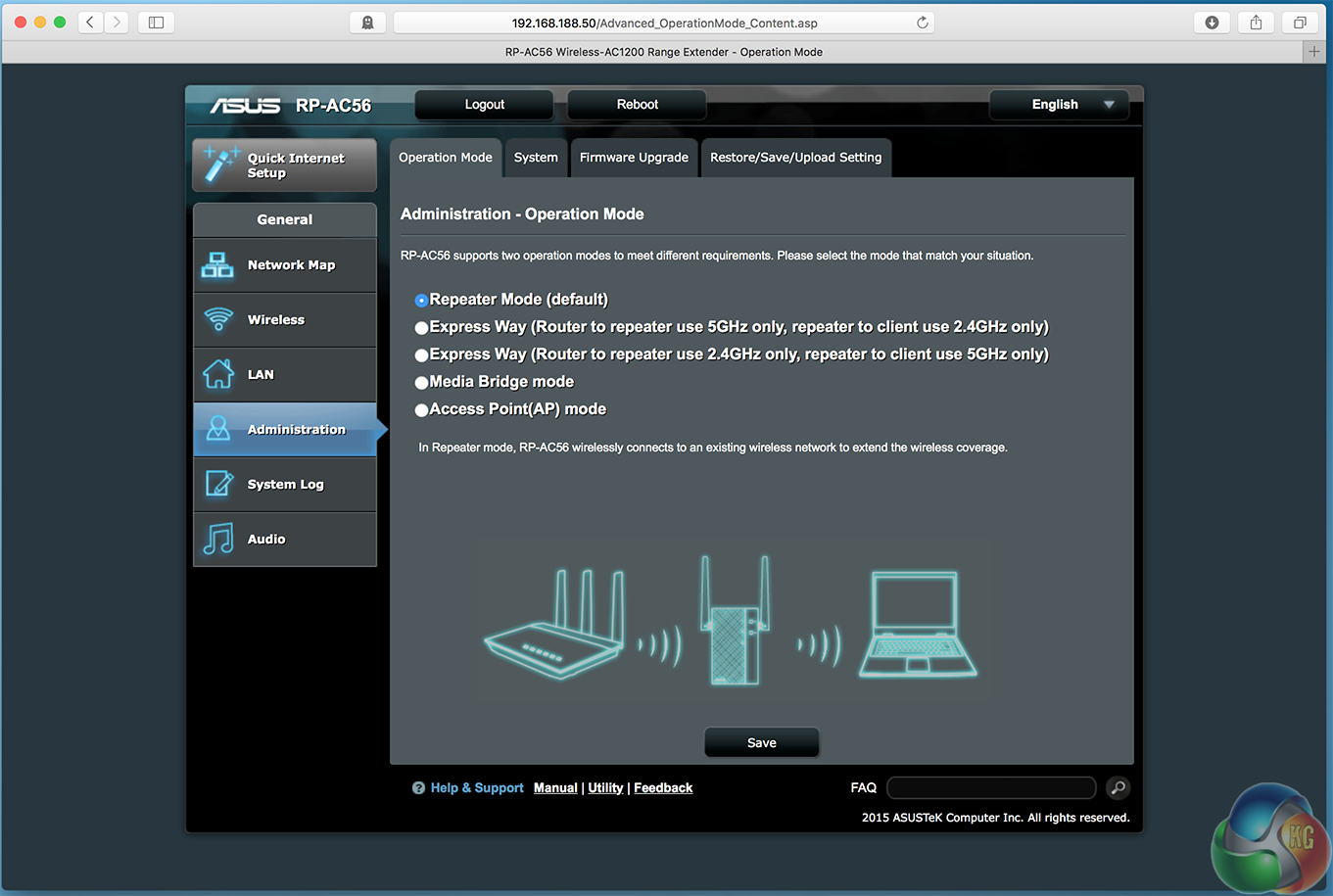1333x896 pixels.
Task: Switch to the Firmware Upgrade tab
Action: (634, 158)
